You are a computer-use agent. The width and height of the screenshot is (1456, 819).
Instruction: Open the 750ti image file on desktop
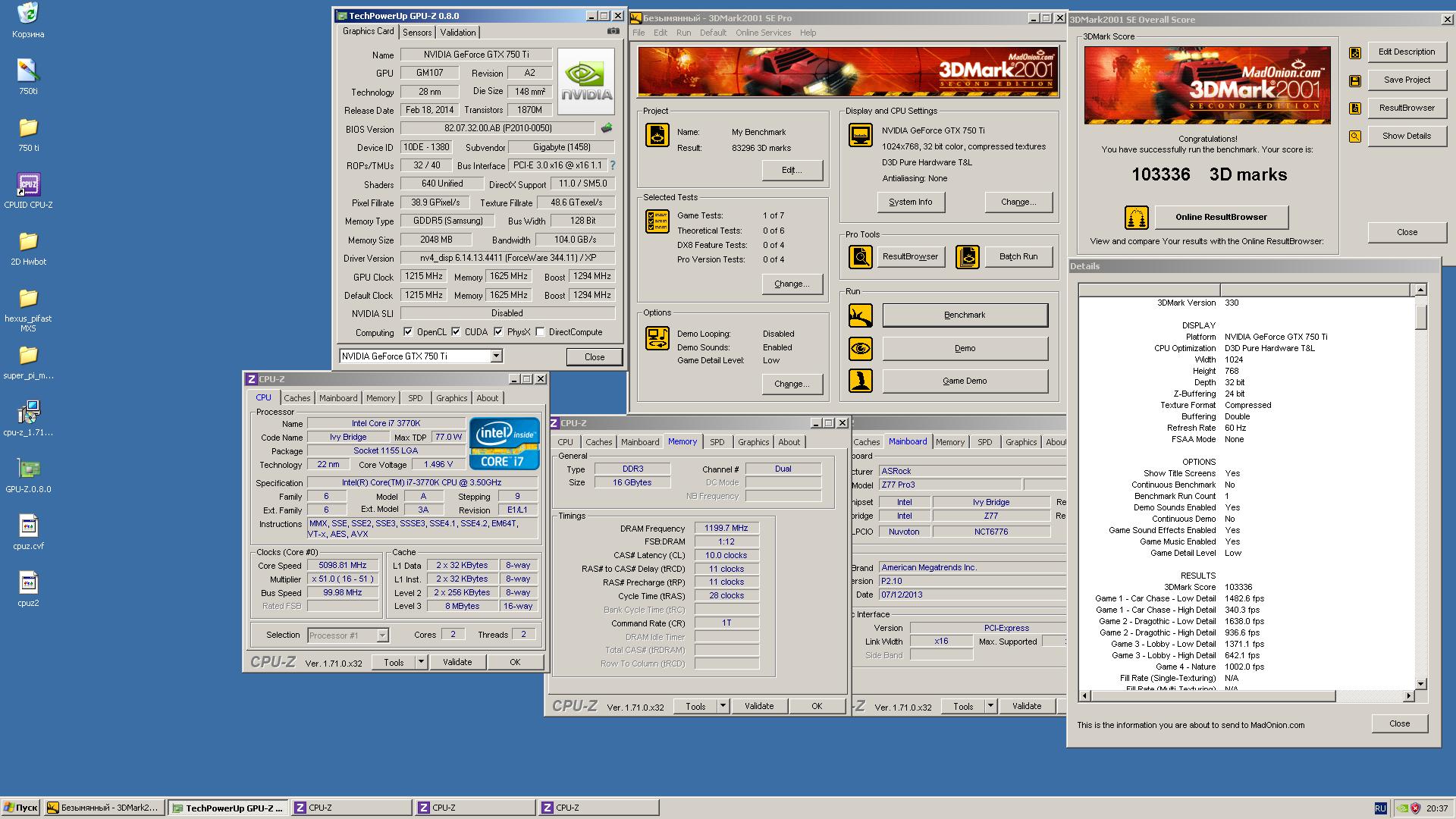(x=28, y=71)
